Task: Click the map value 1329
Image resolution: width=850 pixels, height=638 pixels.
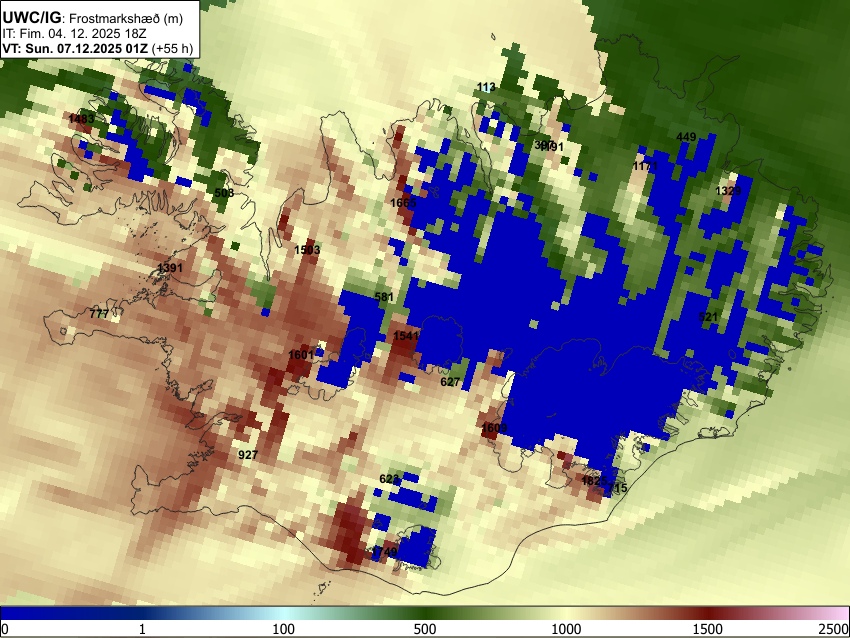Action: point(728,191)
